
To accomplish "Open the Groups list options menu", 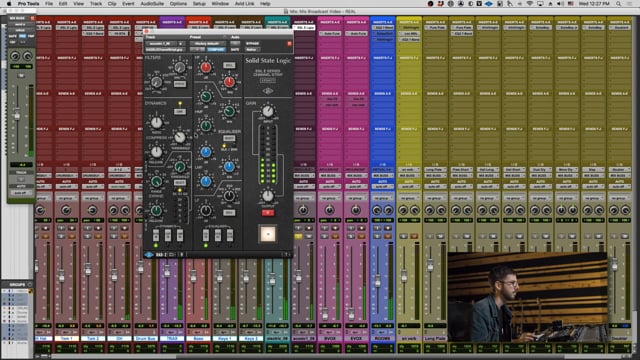I will click(x=30, y=284).
